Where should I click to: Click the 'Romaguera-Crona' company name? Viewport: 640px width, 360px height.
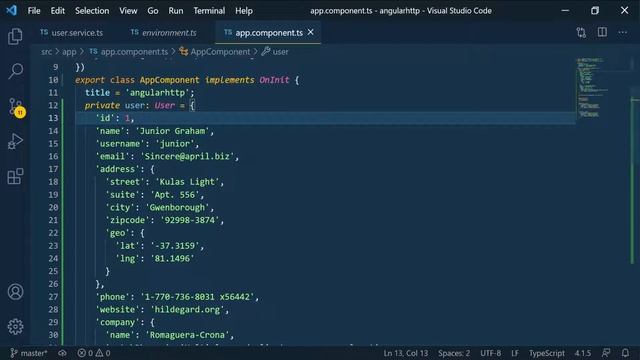coord(187,335)
